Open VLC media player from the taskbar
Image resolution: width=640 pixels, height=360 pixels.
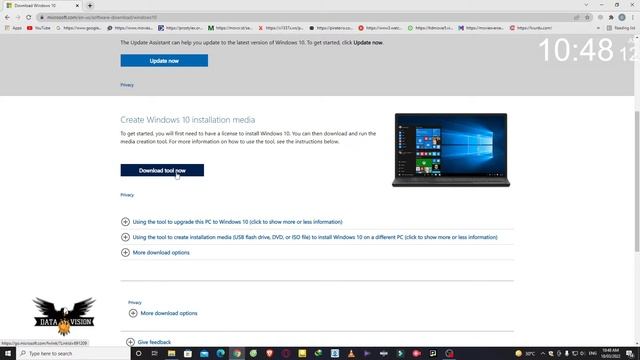[351, 353]
